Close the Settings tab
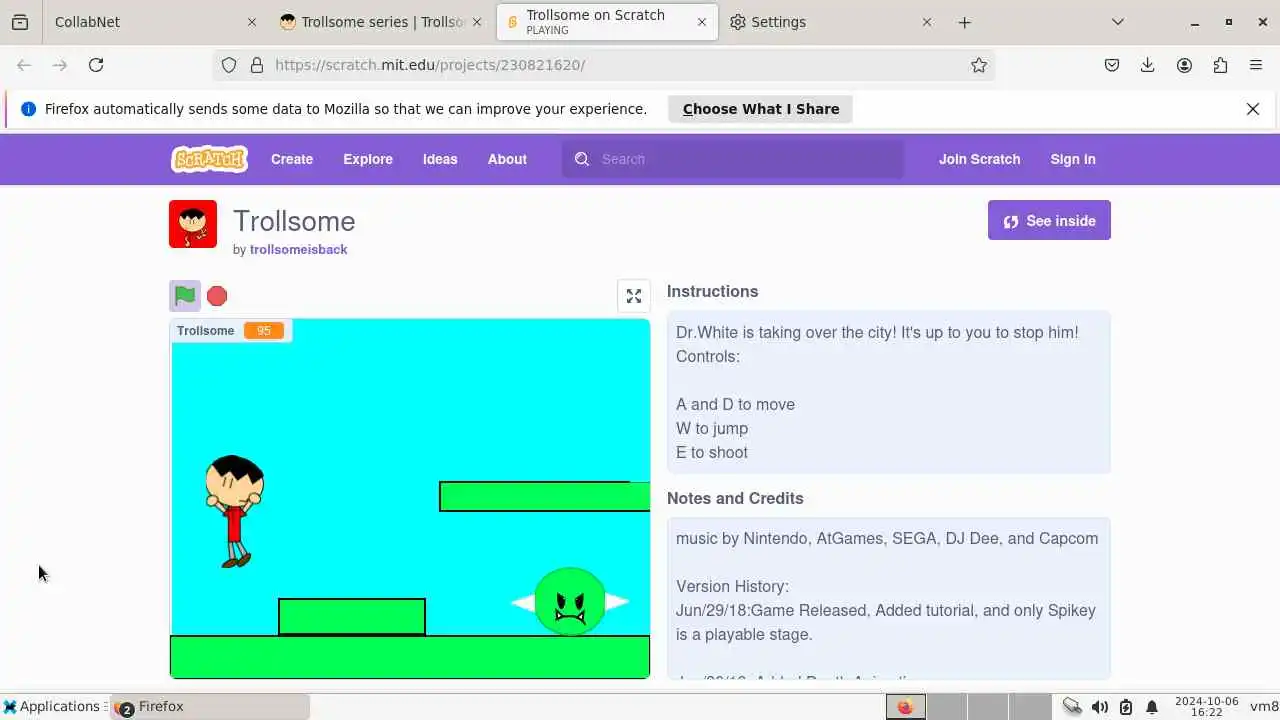Viewport: 1280px width, 720px height. [927, 22]
